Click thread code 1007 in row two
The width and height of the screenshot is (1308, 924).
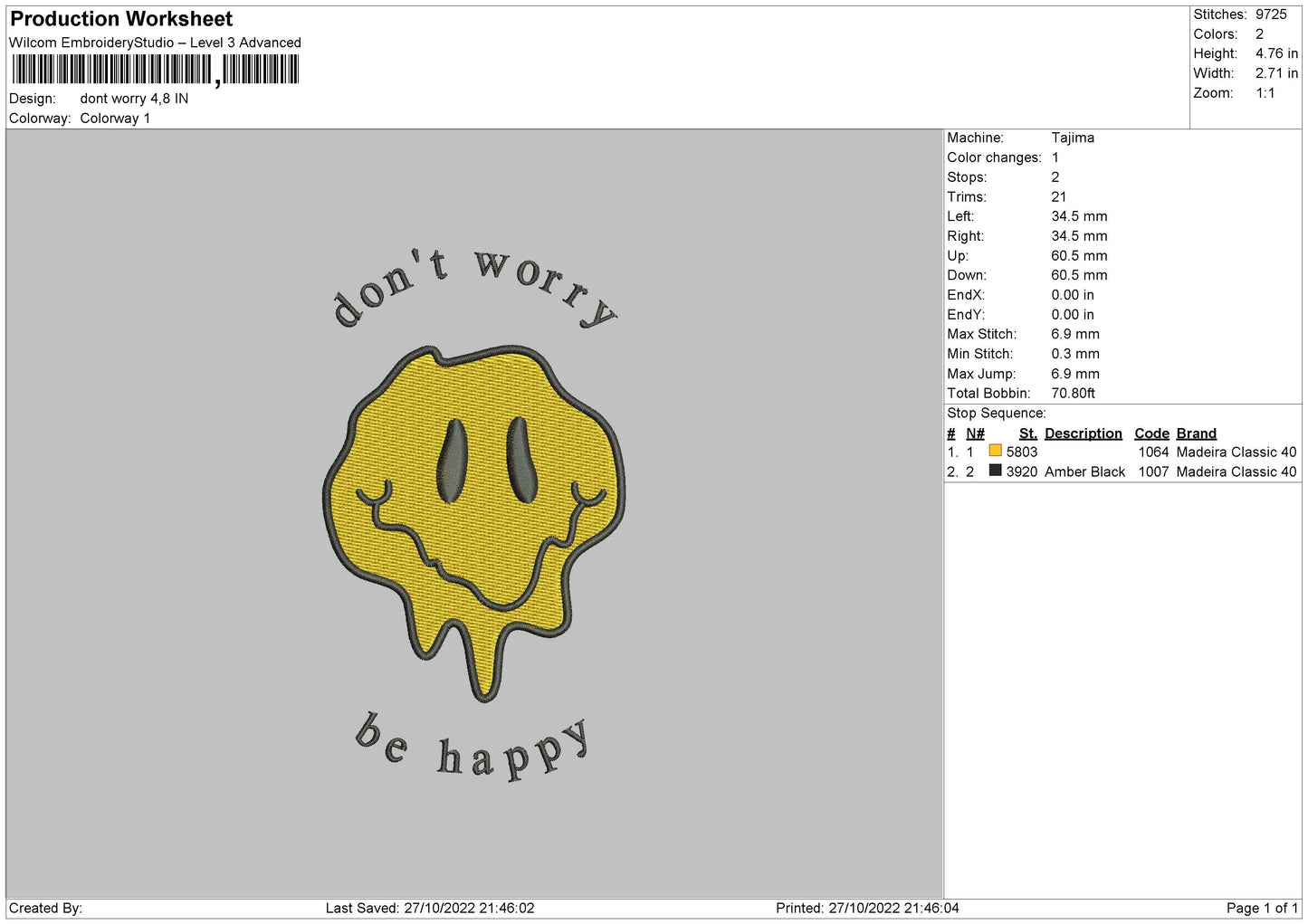(1154, 472)
